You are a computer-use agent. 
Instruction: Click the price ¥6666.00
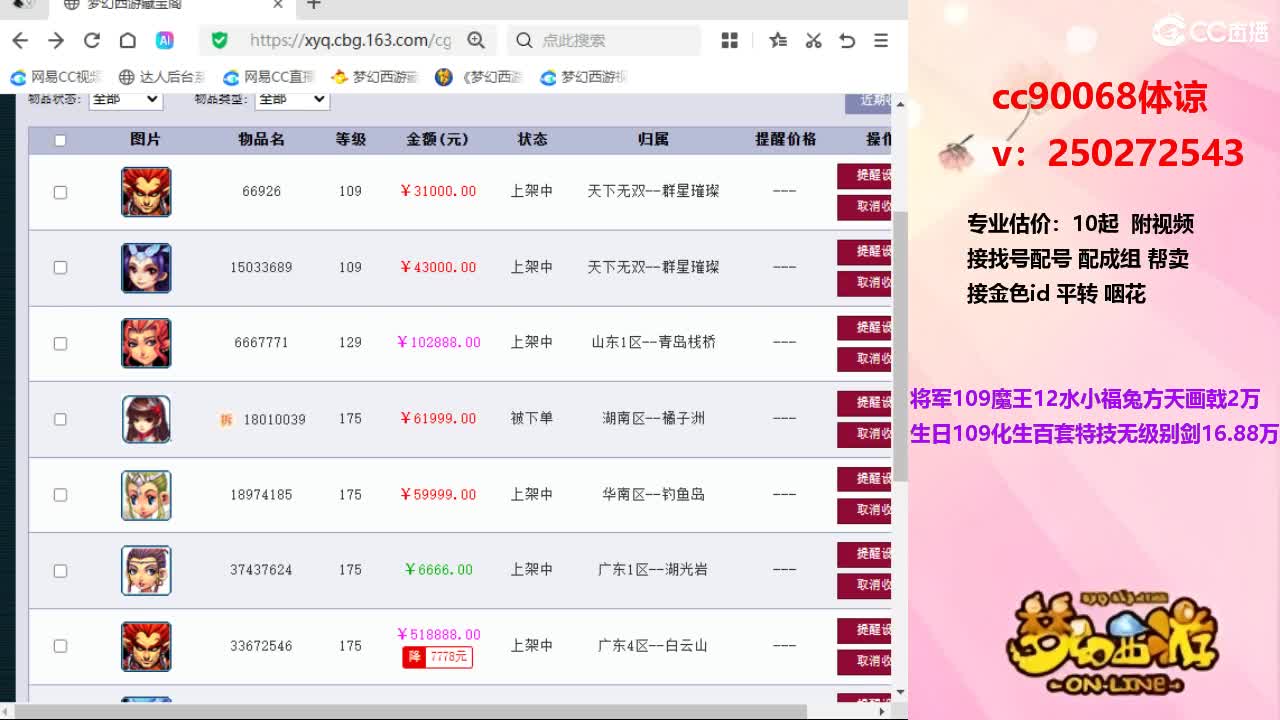tap(438, 570)
